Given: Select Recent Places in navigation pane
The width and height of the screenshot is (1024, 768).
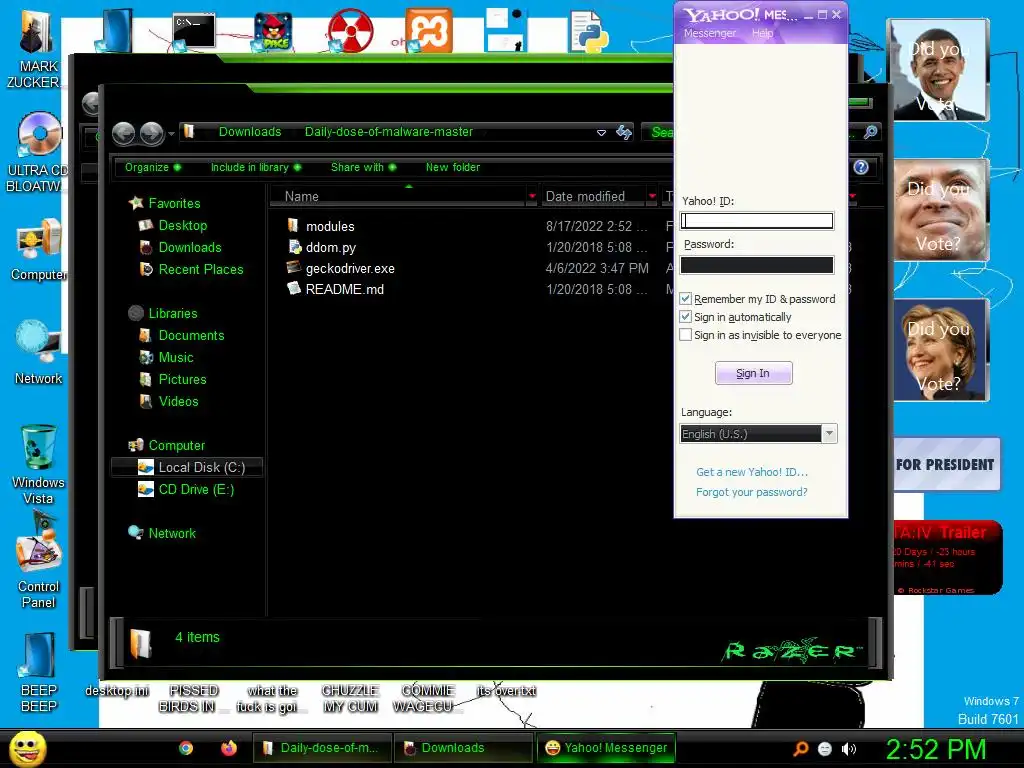Looking at the screenshot, I should (200, 269).
